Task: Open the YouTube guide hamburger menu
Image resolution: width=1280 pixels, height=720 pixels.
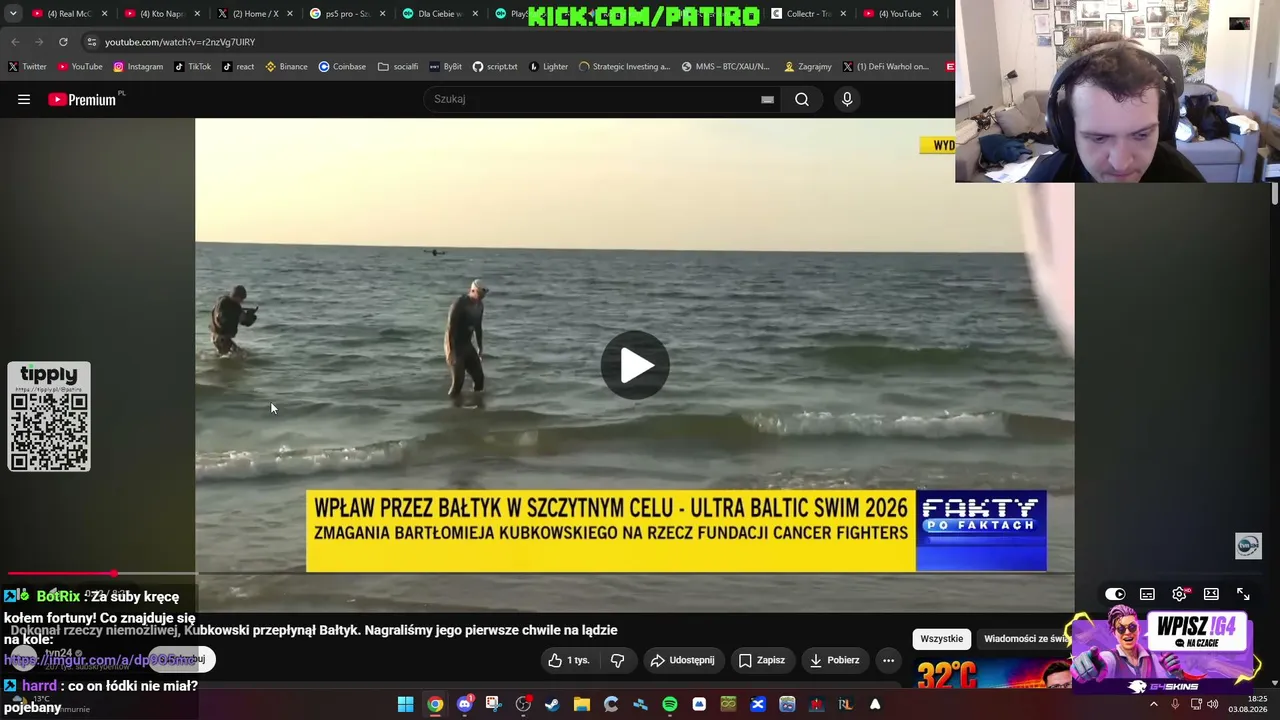Action: pos(24,99)
